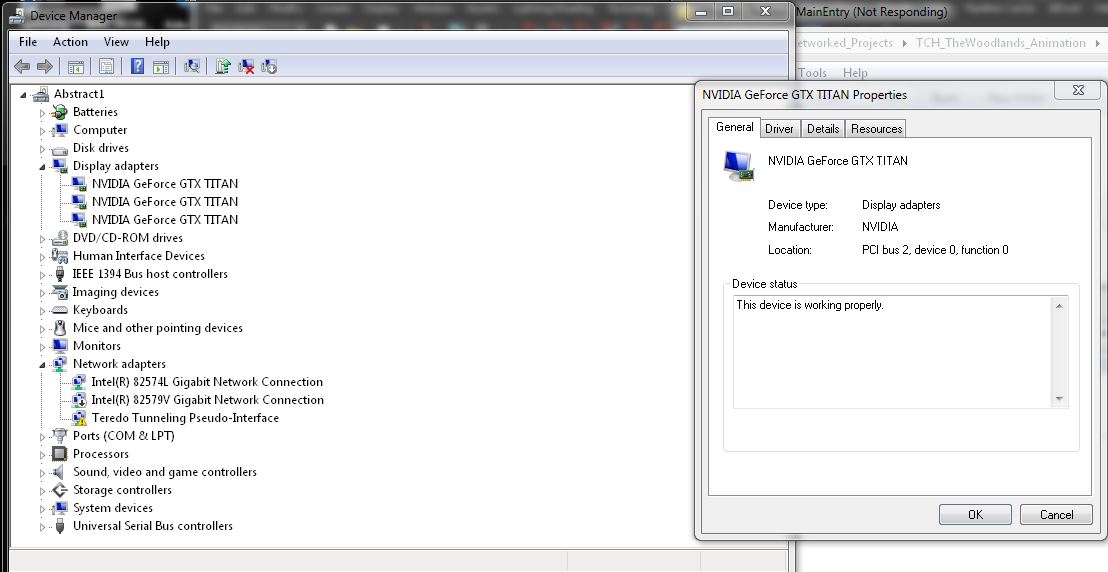Select the System devices label
This screenshot has width=1108, height=572.
coord(113,508)
